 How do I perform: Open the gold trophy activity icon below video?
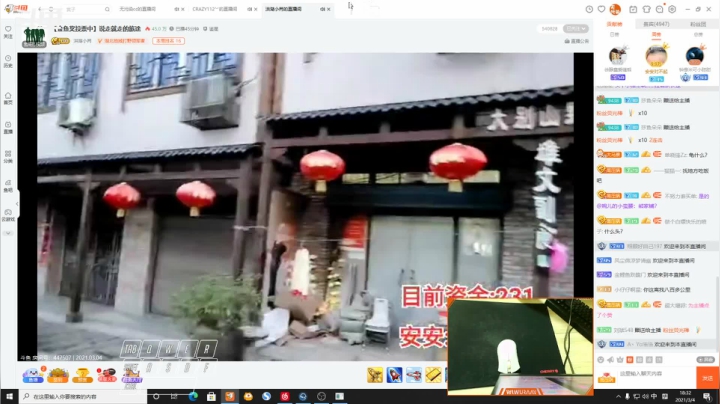(82, 375)
